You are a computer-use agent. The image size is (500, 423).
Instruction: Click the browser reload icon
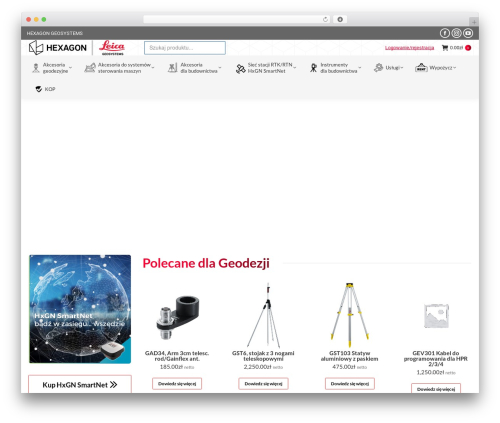coord(325,19)
